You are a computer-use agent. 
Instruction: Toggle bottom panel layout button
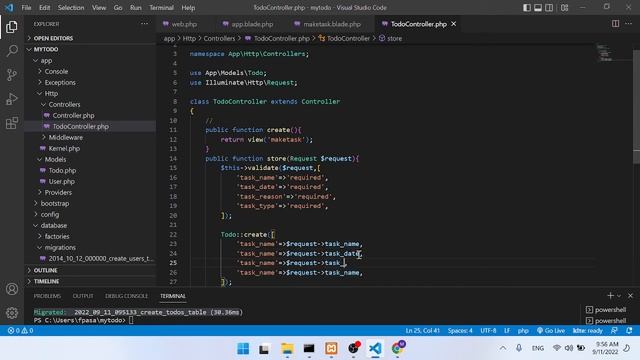click(538, 8)
